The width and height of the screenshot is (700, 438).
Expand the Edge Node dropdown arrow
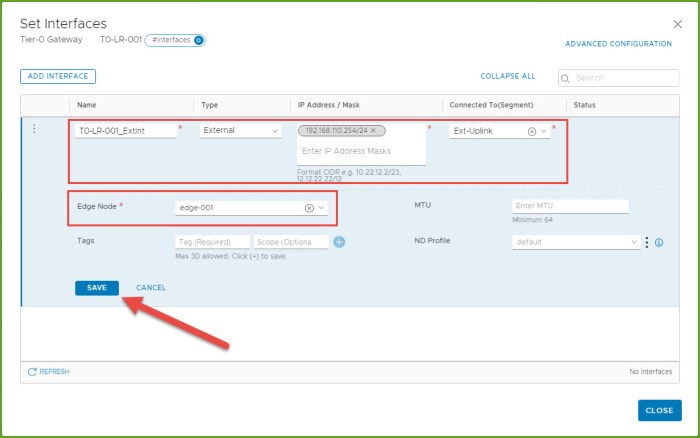(321, 208)
